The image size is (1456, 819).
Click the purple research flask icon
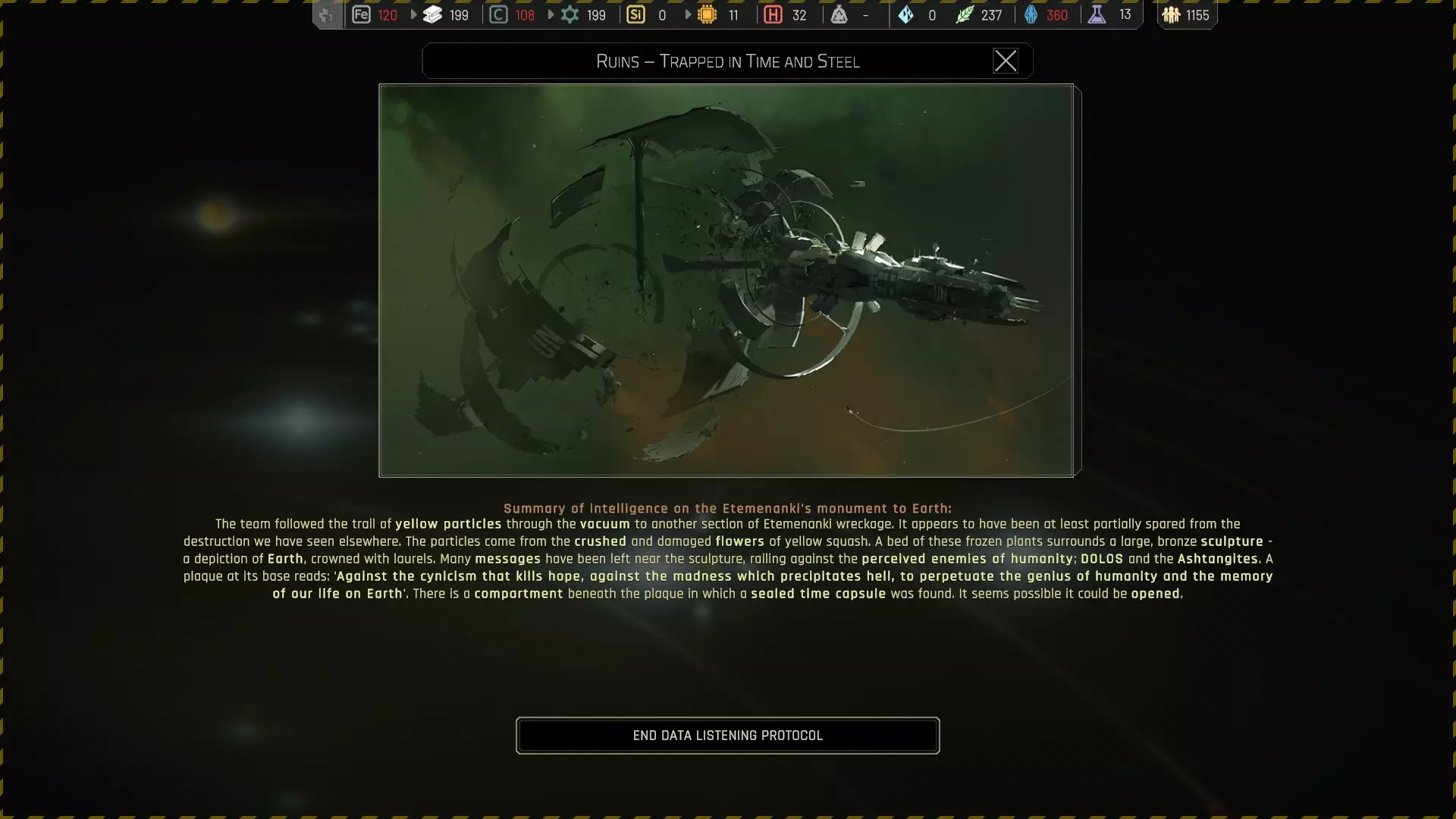point(1097,14)
